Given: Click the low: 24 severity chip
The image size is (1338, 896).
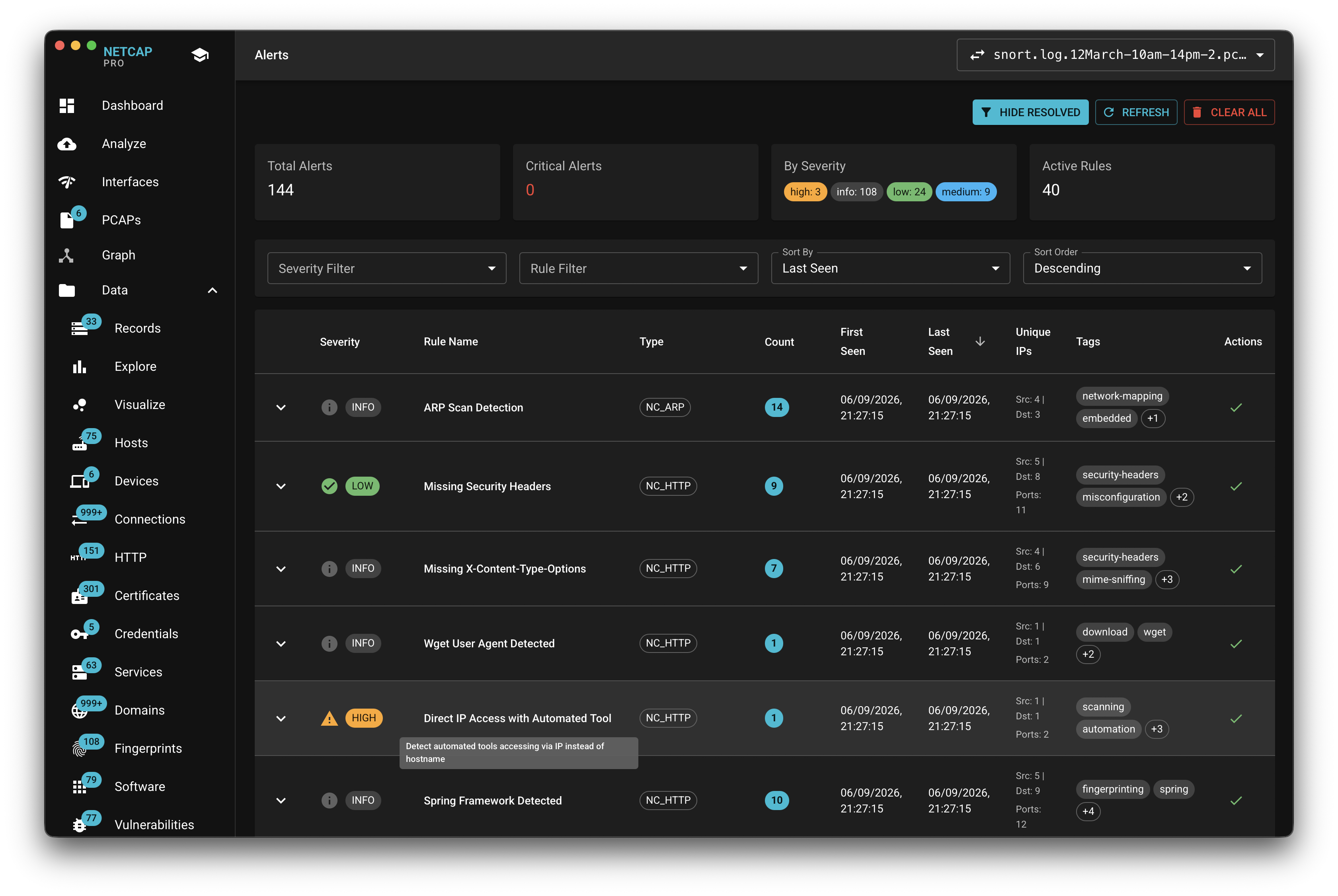Looking at the screenshot, I should click(x=909, y=192).
